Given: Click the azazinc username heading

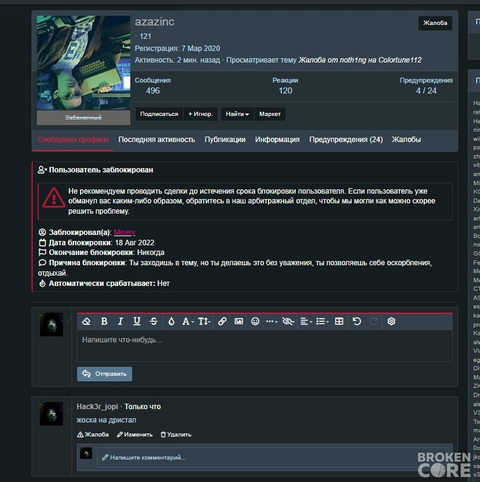Looking at the screenshot, I should click(x=154, y=22).
